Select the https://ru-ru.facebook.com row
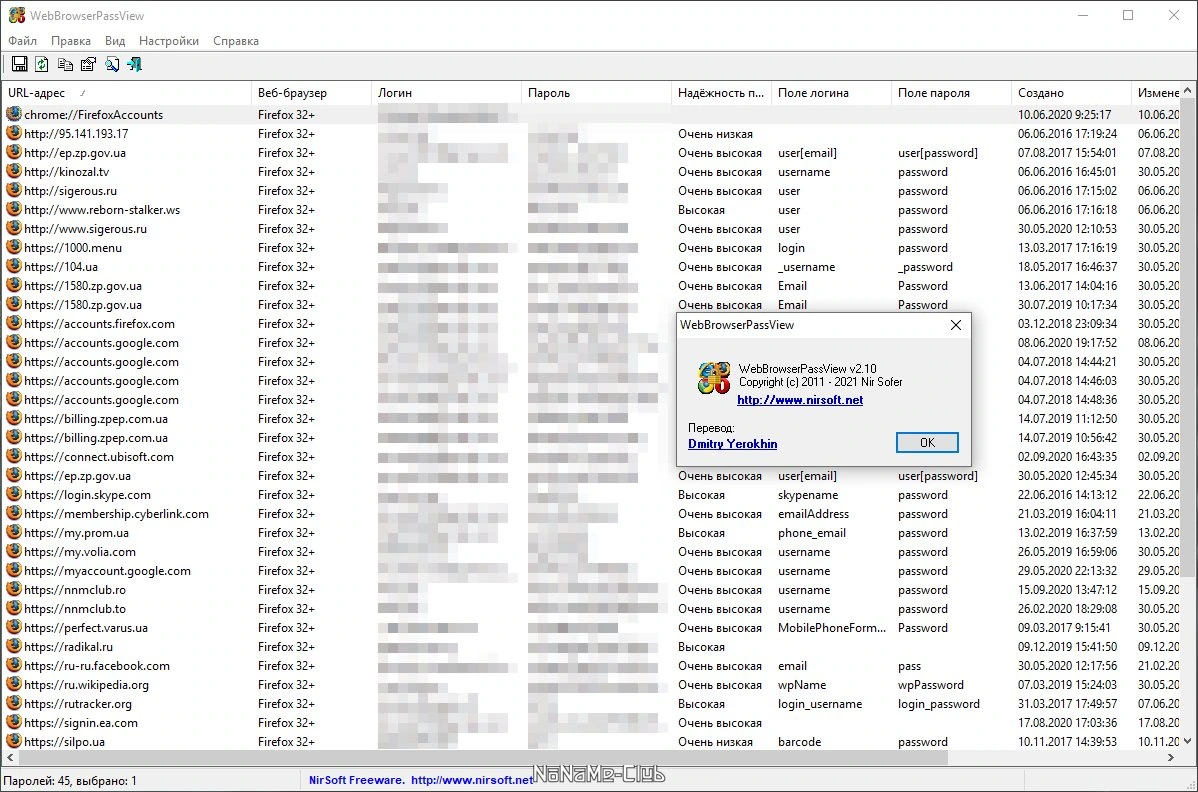This screenshot has width=1198, height=792. 590,665
